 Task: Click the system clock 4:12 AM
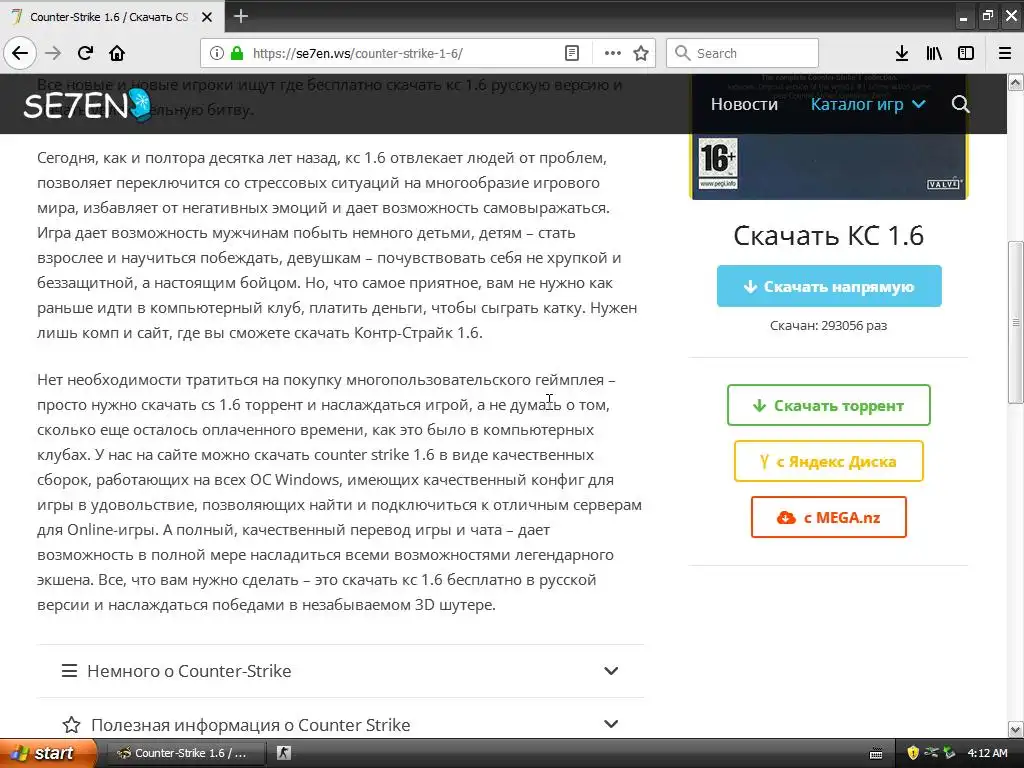click(987, 753)
